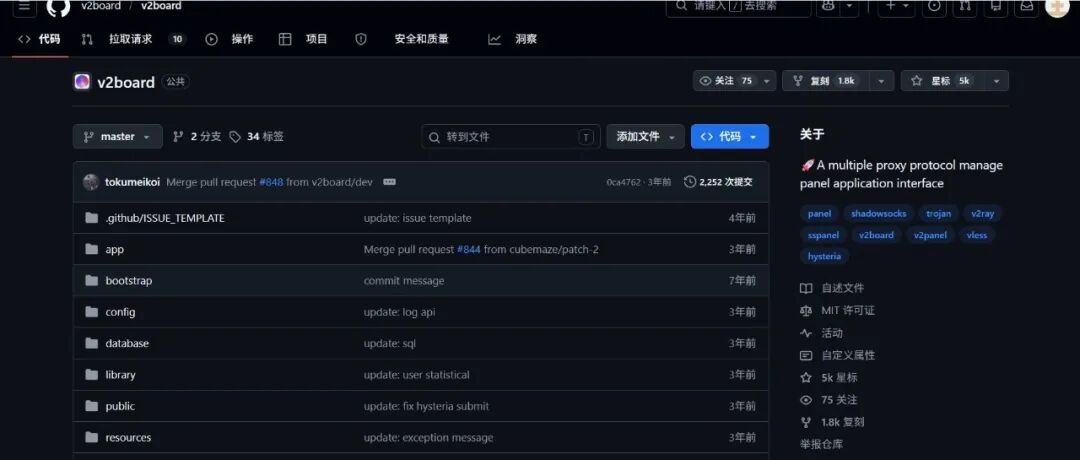Open 活动 activity pulse link
This screenshot has width=1080, height=460.
pos(822,333)
